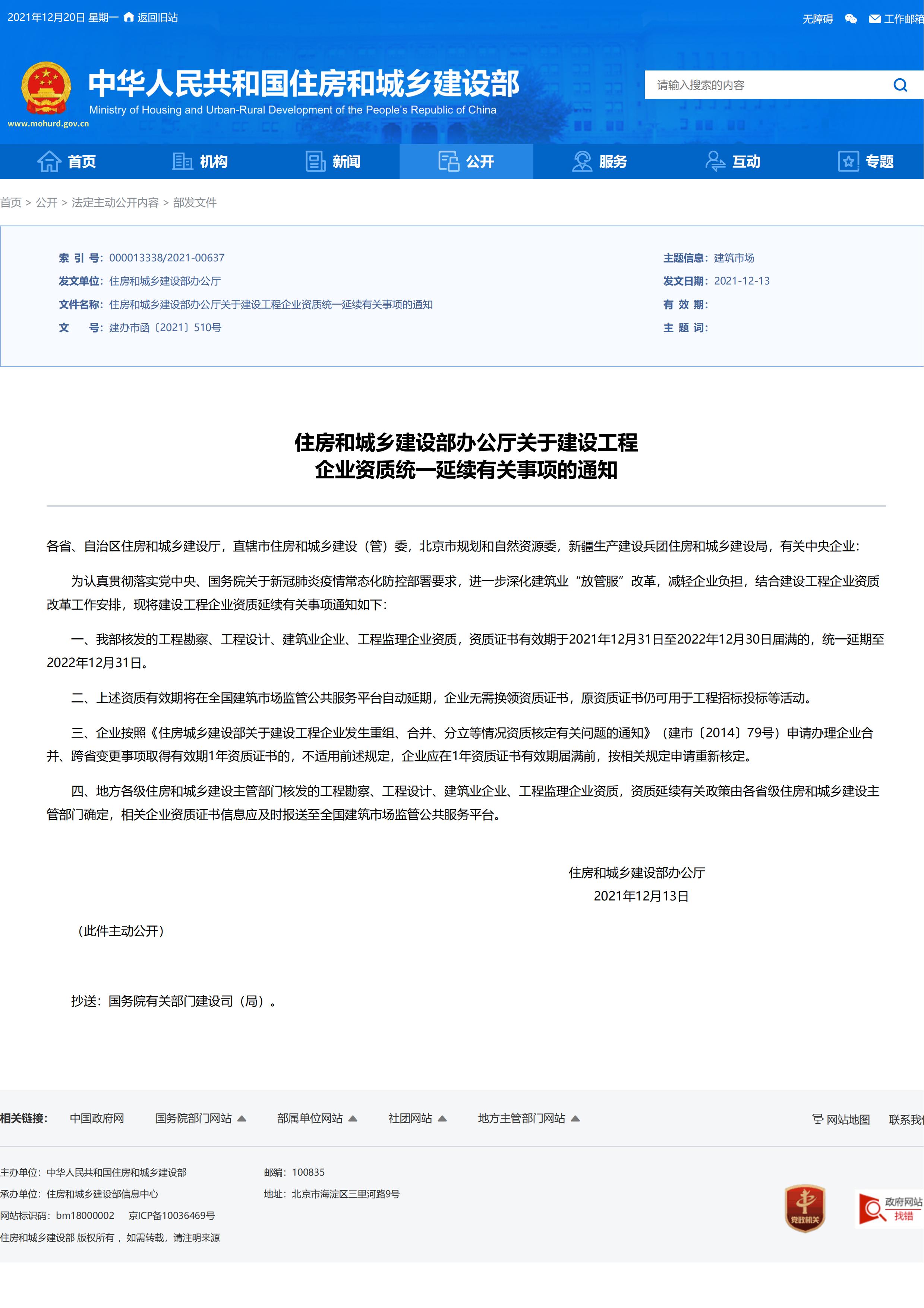This screenshot has height=1308, width=924.
Task: Click the national emblem logo
Action: (46, 88)
